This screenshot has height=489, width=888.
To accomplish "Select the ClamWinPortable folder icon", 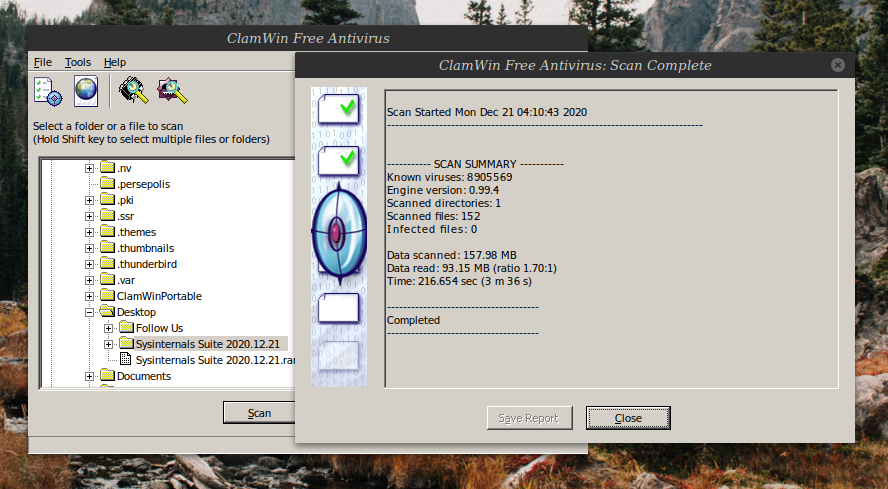I will tap(108, 295).
